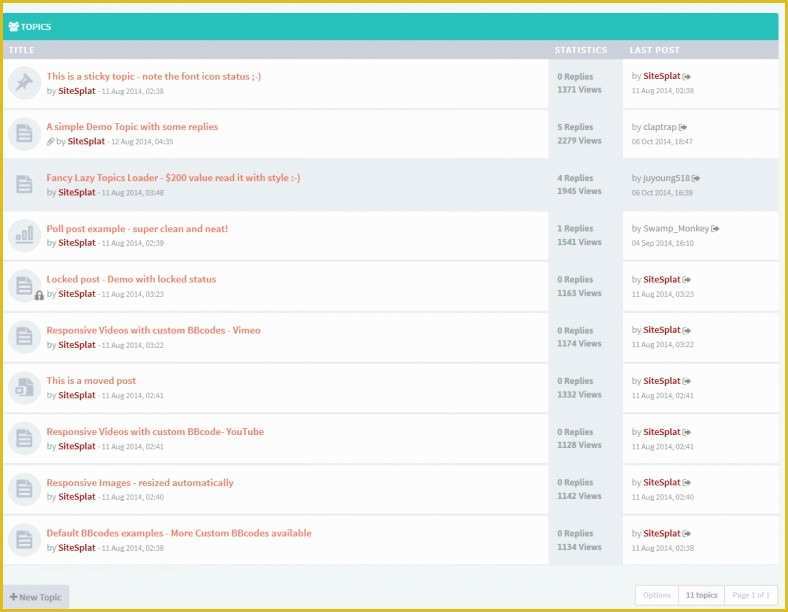Screen dimensions: 788x612
Task: Go to last post icon next to juyoung518
Action: coord(696,178)
